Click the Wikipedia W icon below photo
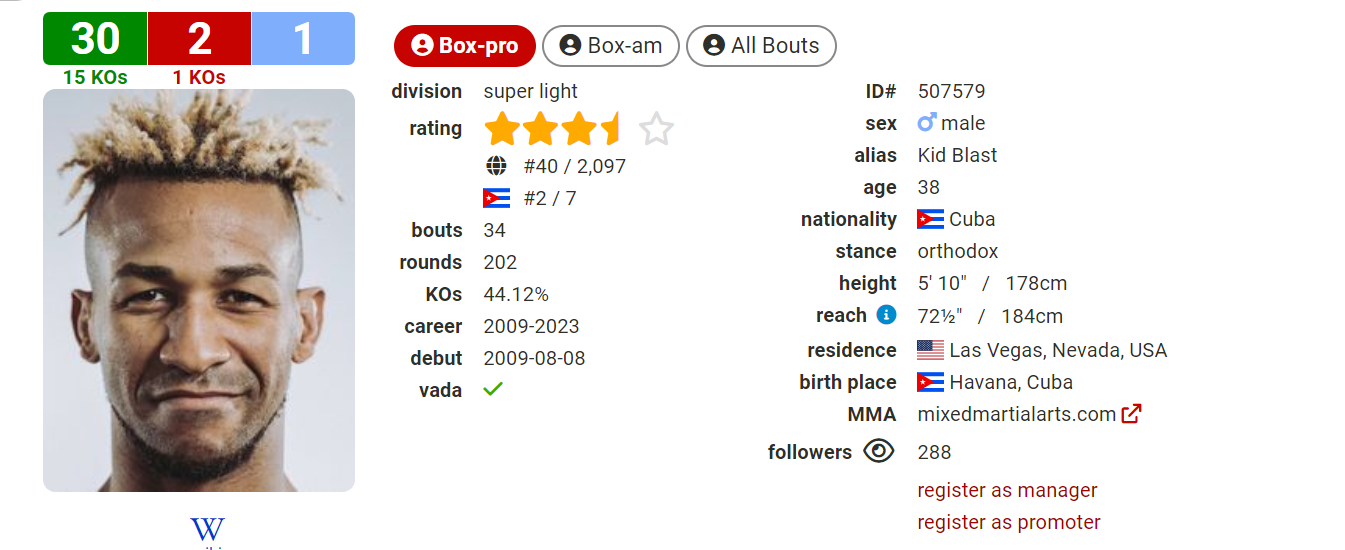Viewport: 1345px width, 550px height. (207, 530)
